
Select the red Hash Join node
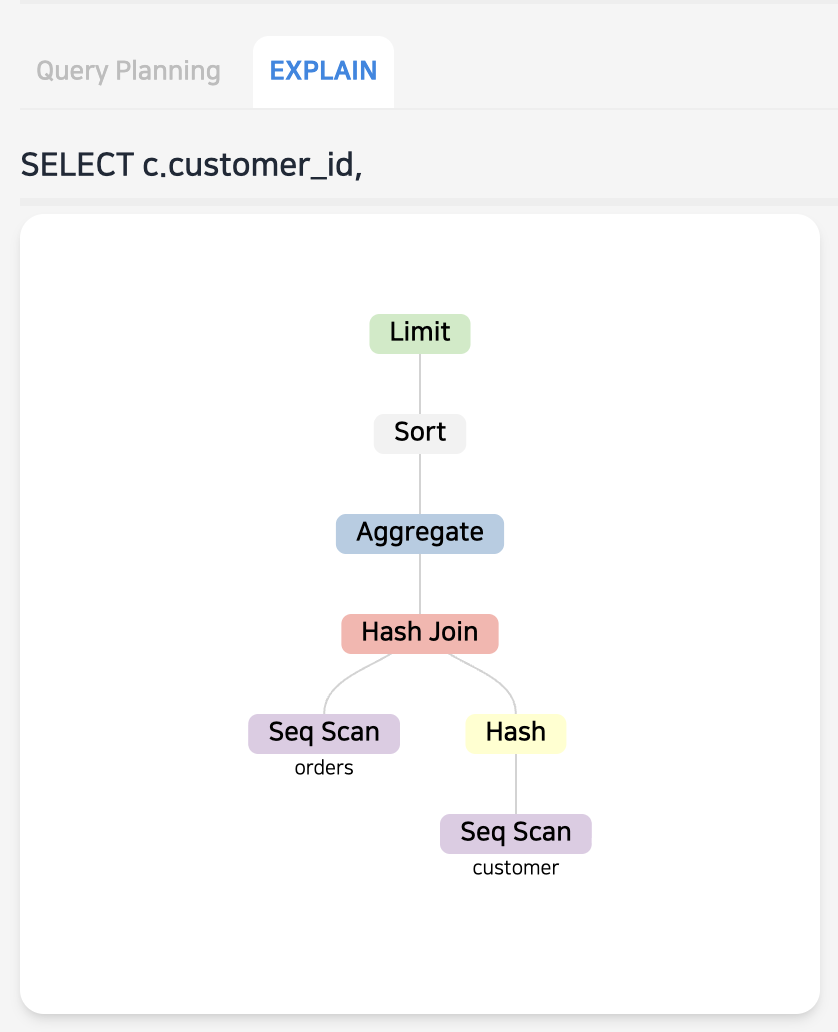click(420, 633)
